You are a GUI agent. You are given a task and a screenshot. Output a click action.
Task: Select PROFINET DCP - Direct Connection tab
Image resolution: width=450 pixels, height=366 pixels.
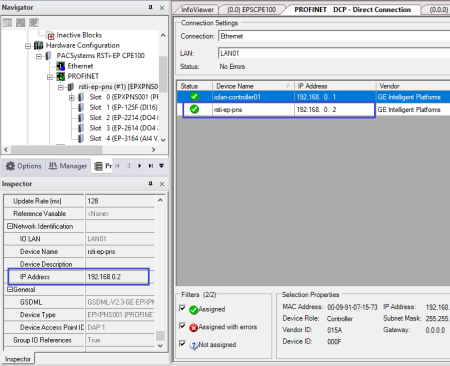click(x=352, y=10)
